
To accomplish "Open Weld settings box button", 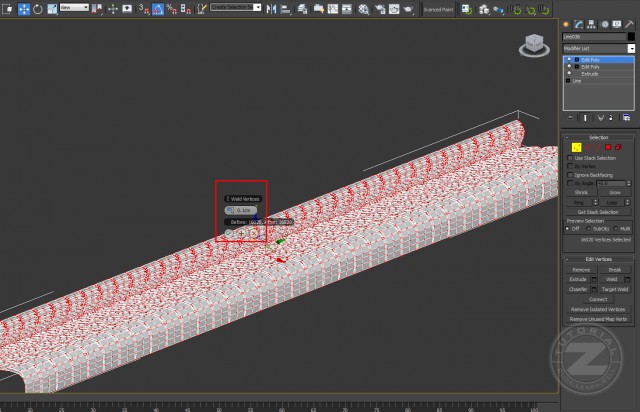I will click(628, 280).
